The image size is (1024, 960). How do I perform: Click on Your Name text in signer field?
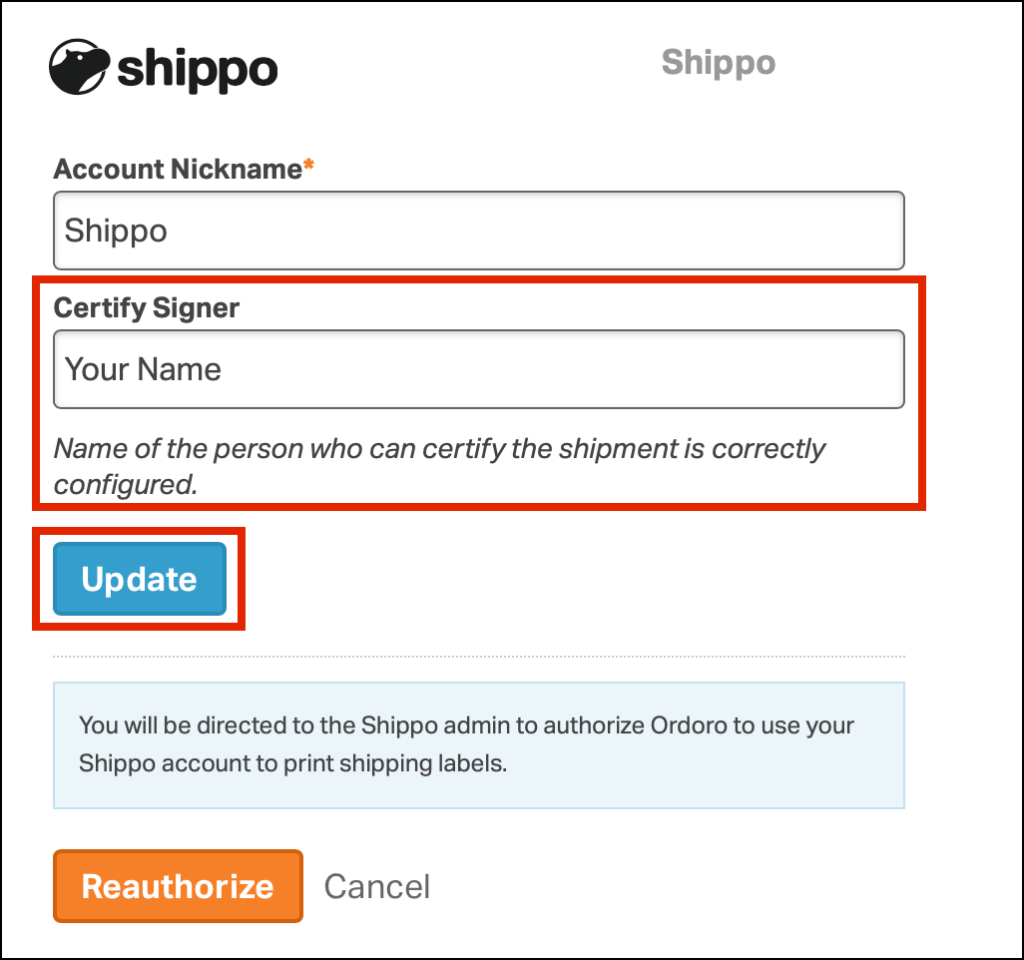point(143,369)
